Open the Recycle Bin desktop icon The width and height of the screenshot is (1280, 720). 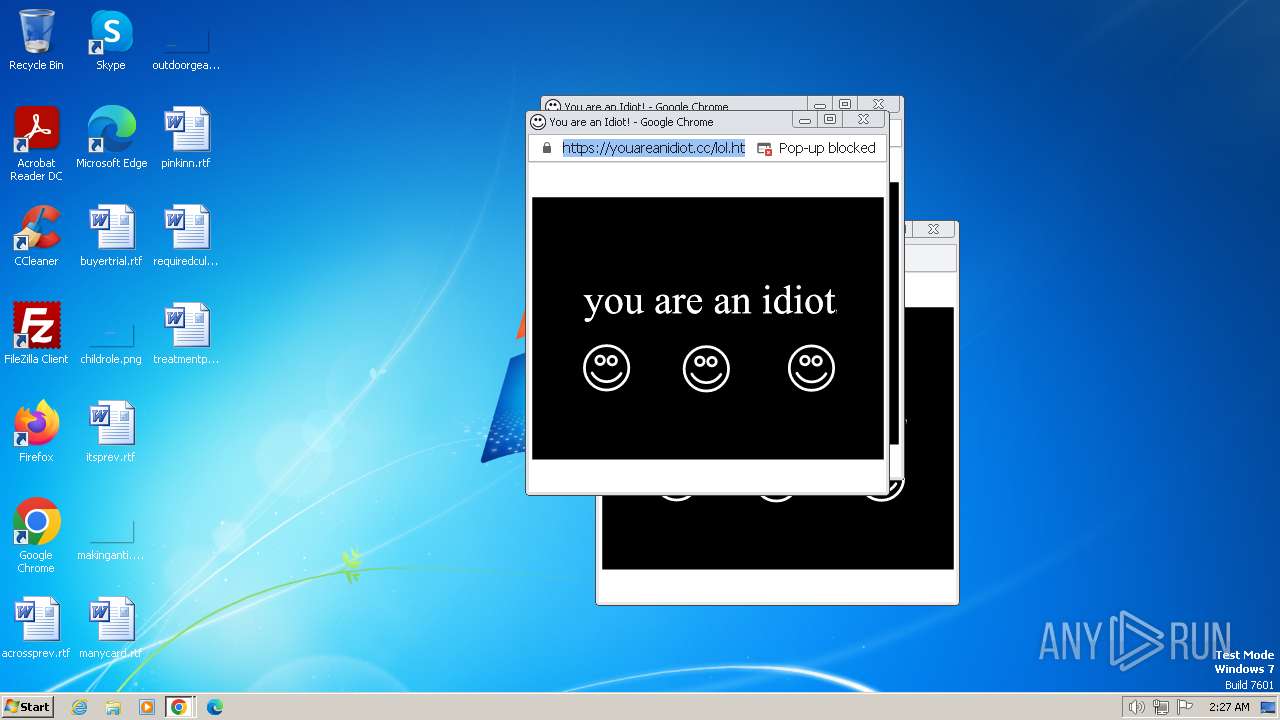tap(36, 40)
